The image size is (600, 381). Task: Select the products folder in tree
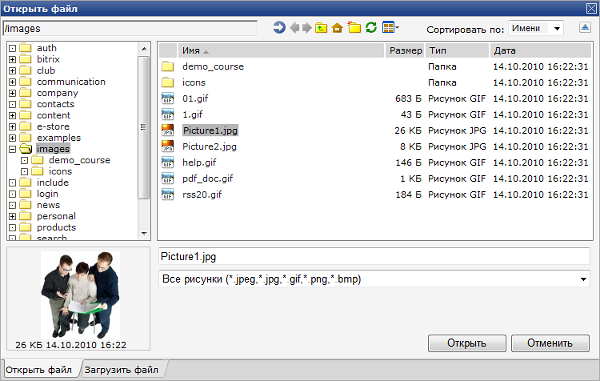56,228
